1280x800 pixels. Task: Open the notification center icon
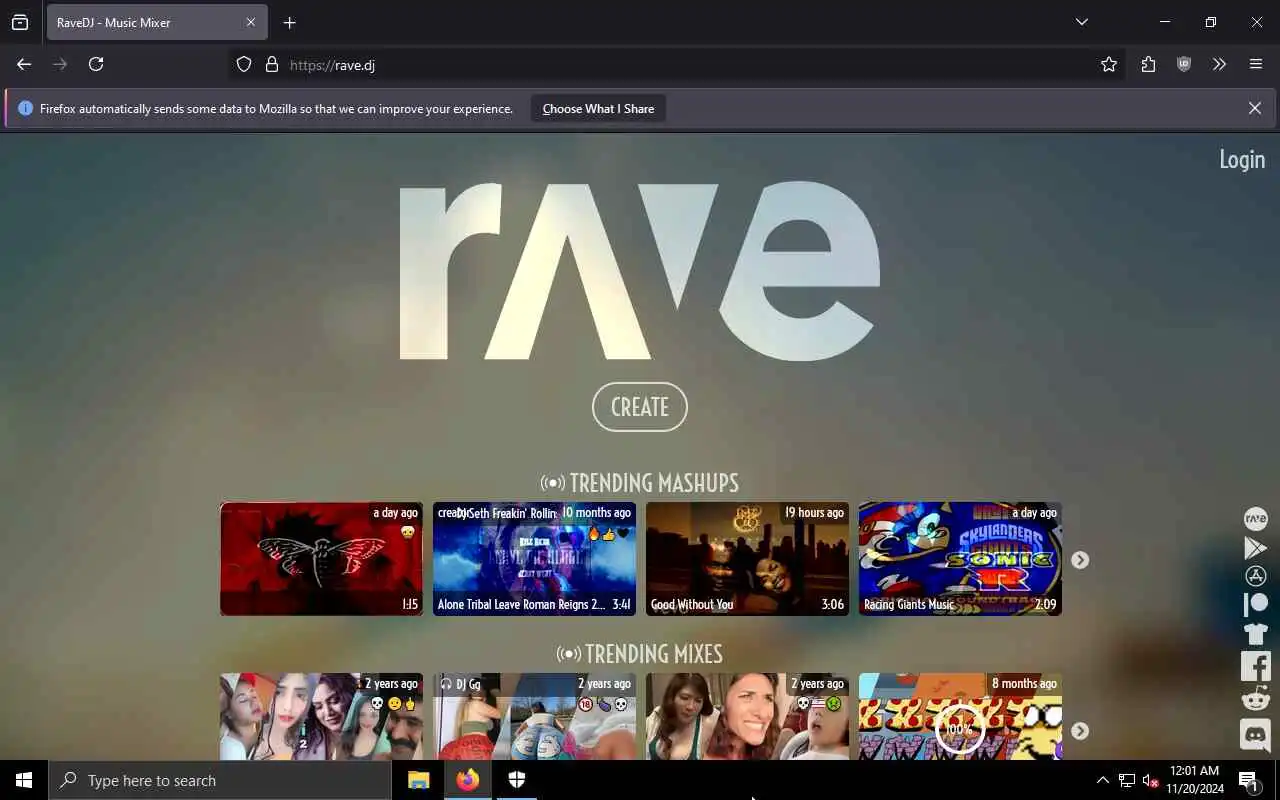(x=1249, y=780)
